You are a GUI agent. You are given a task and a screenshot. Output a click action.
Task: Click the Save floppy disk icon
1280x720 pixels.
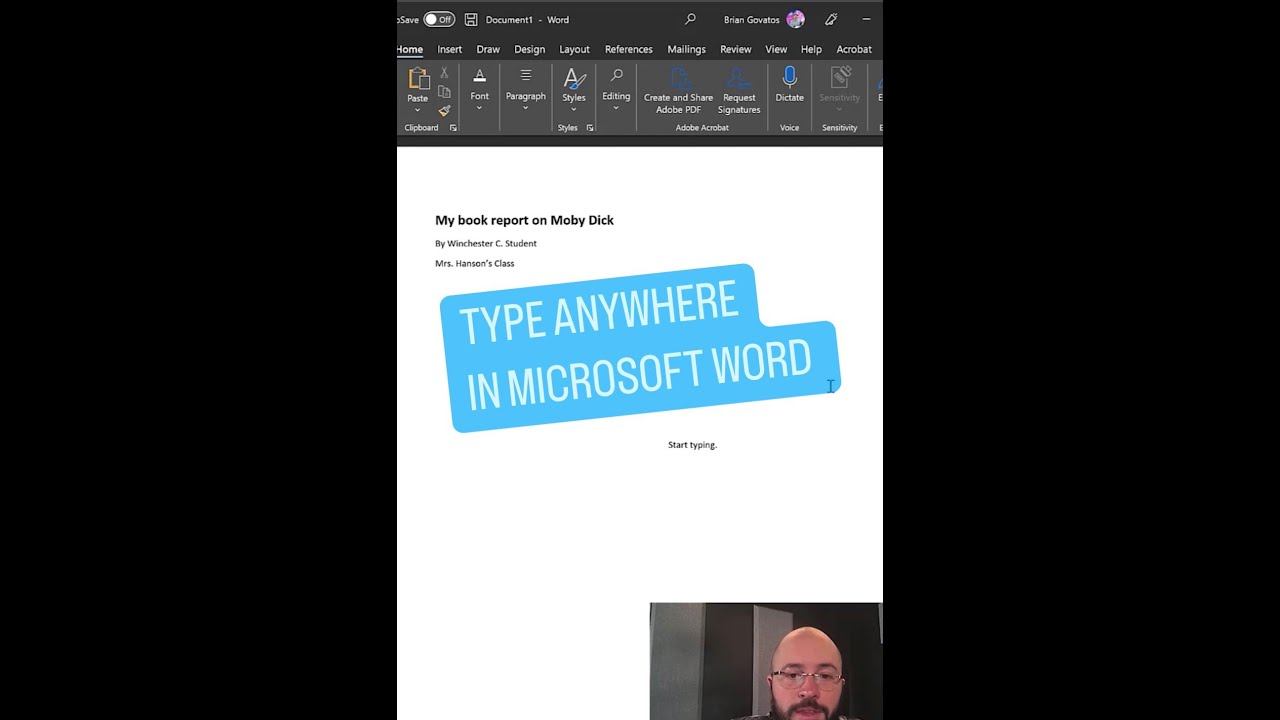[471, 19]
